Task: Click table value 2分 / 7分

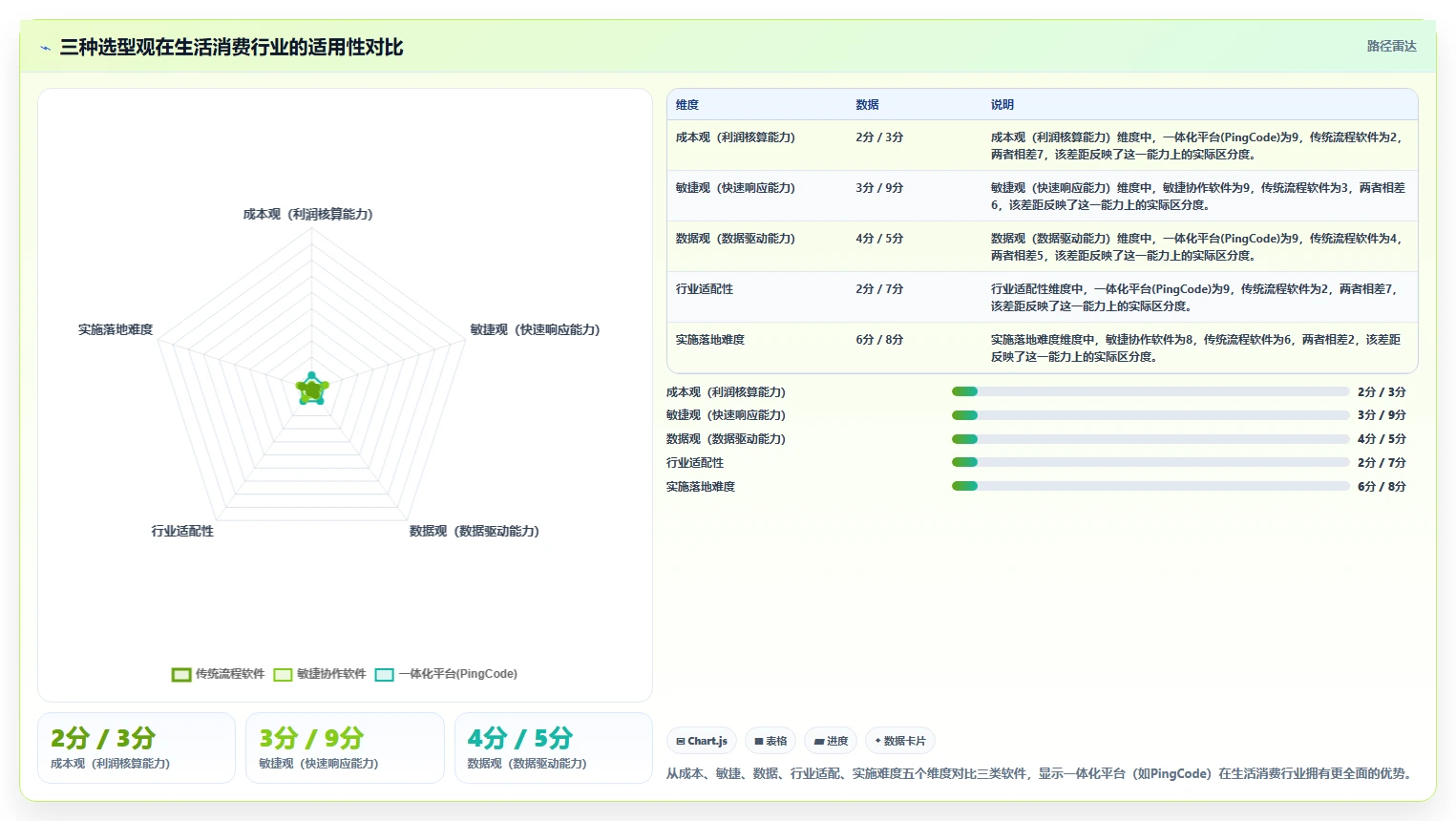Action: pyautogui.click(x=879, y=289)
